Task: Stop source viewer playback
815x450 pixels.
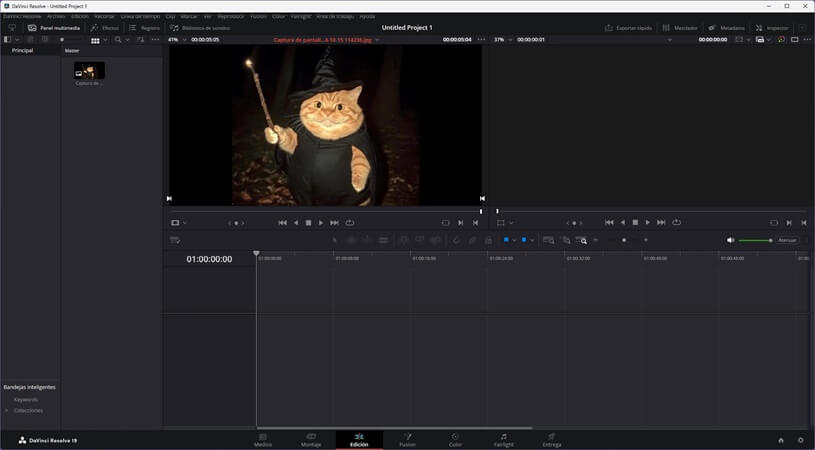Action: 308,222
